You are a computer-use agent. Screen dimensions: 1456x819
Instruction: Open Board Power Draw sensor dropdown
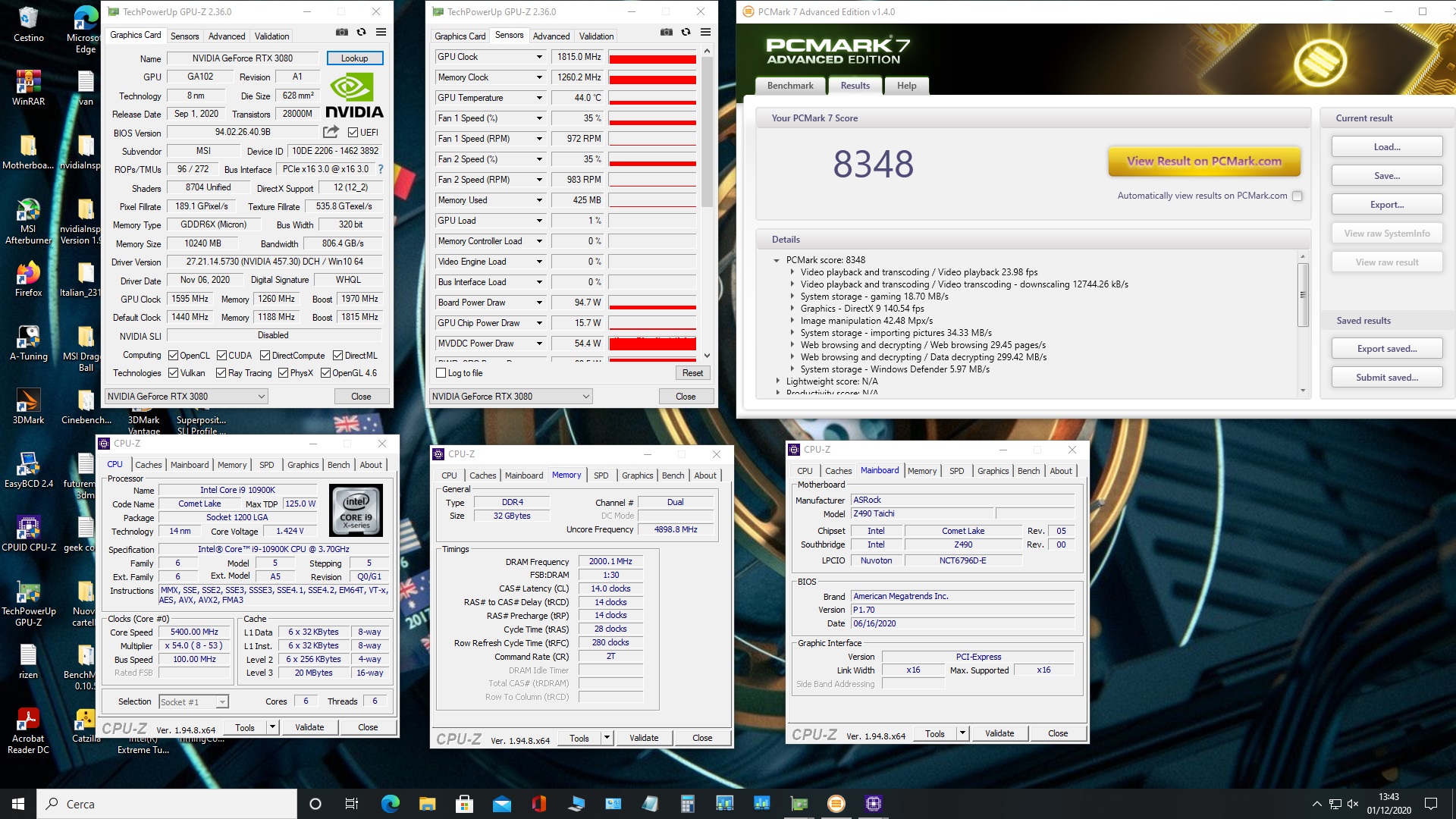[x=539, y=303]
